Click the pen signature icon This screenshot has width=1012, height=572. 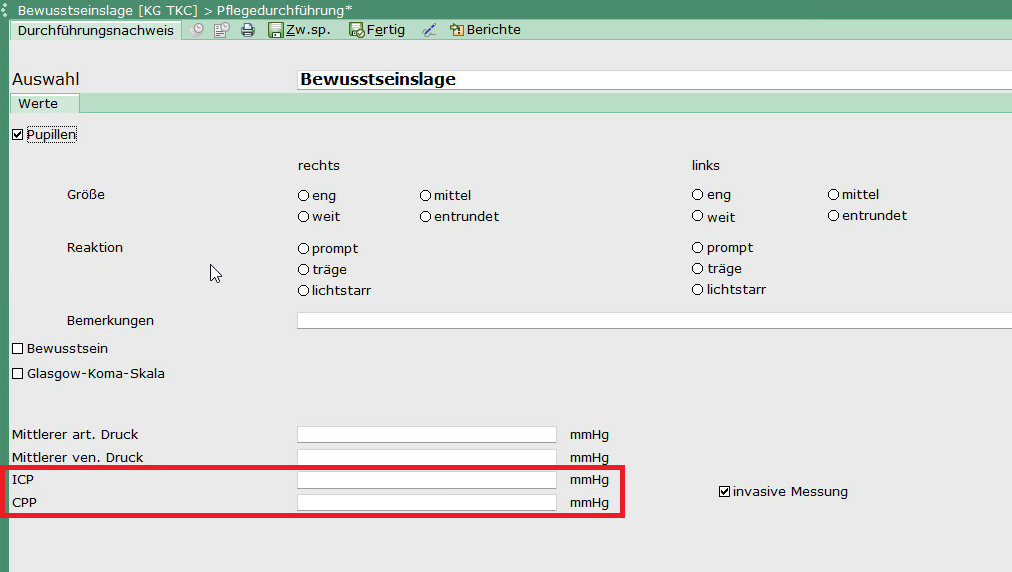pyautogui.click(x=429, y=30)
